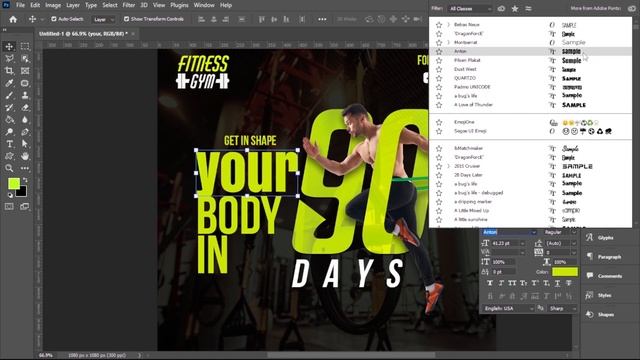This screenshot has width=640, height=360.
Task: Star the Dust West font as favorite
Action: [x=439, y=69]
